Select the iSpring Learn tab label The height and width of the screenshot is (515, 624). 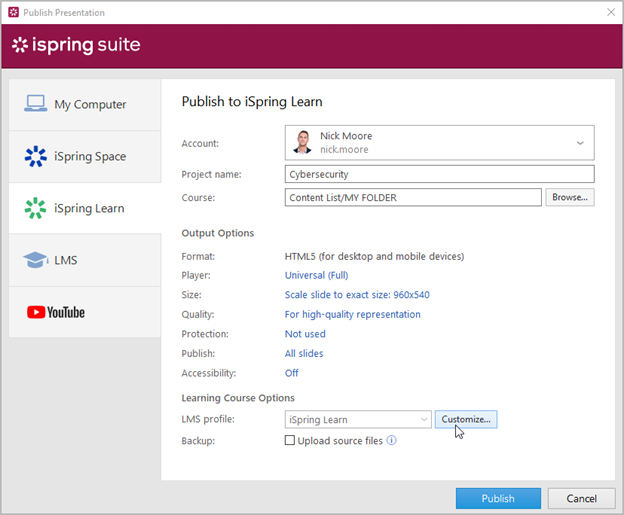tap(89, 208)
